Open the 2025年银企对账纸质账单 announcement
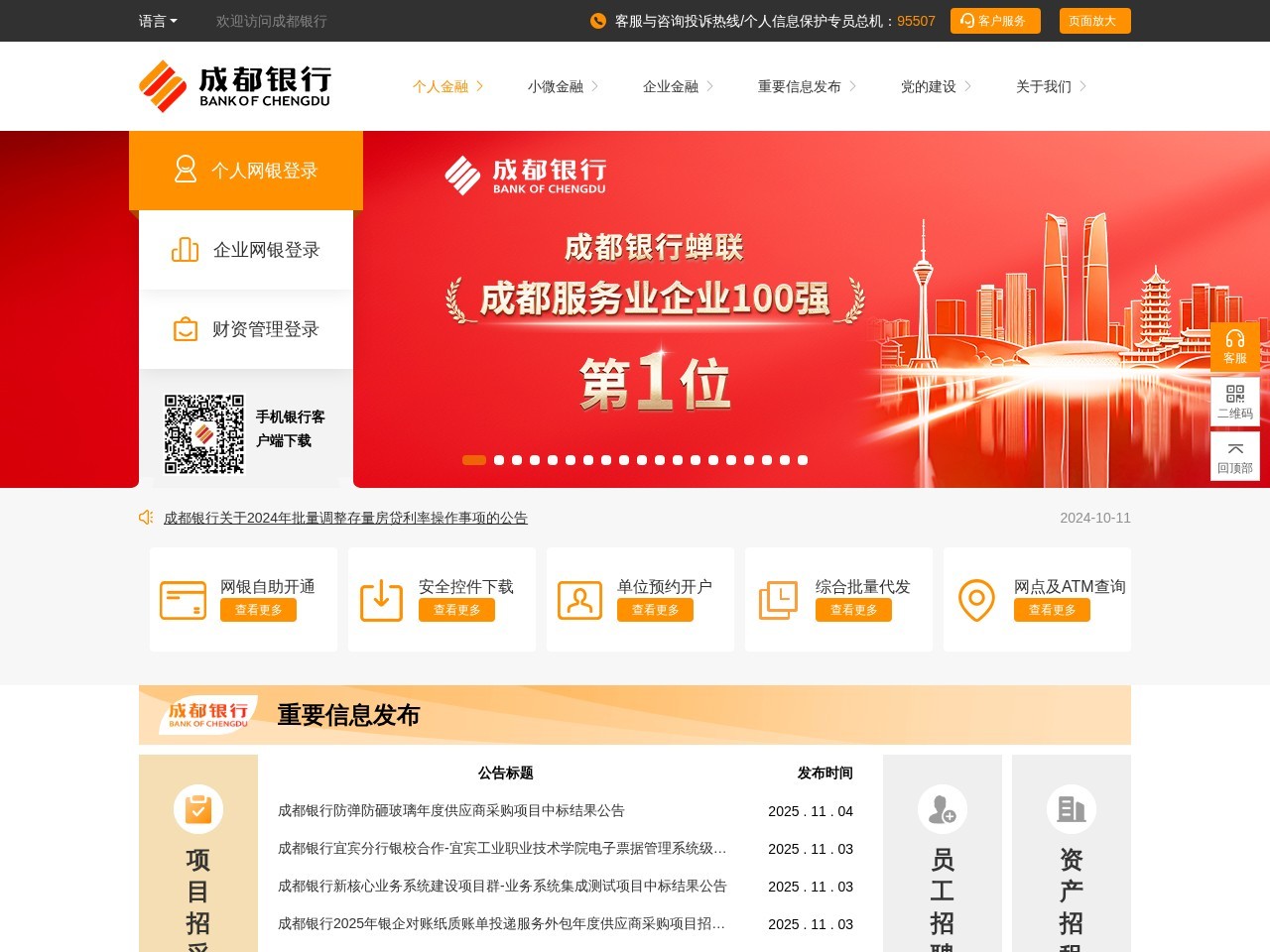The height and width of the screenshot is (952, 1270). click(x=502, y=924)
